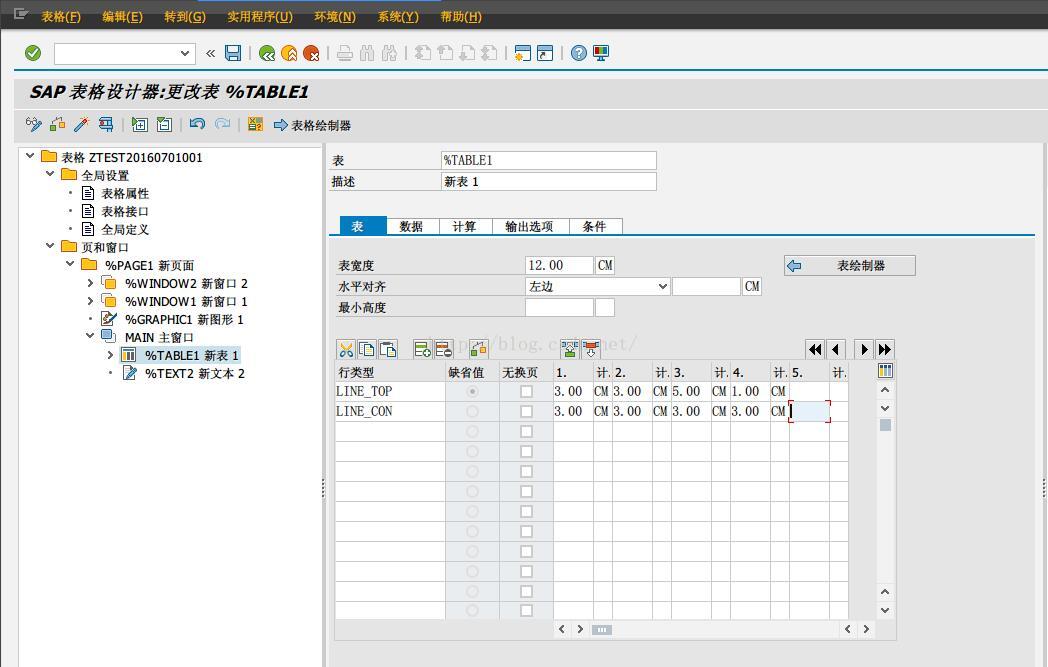Switch to the 条件 tab
The width and height of the screenshot is (1048, 667).
tap(594, 227)
